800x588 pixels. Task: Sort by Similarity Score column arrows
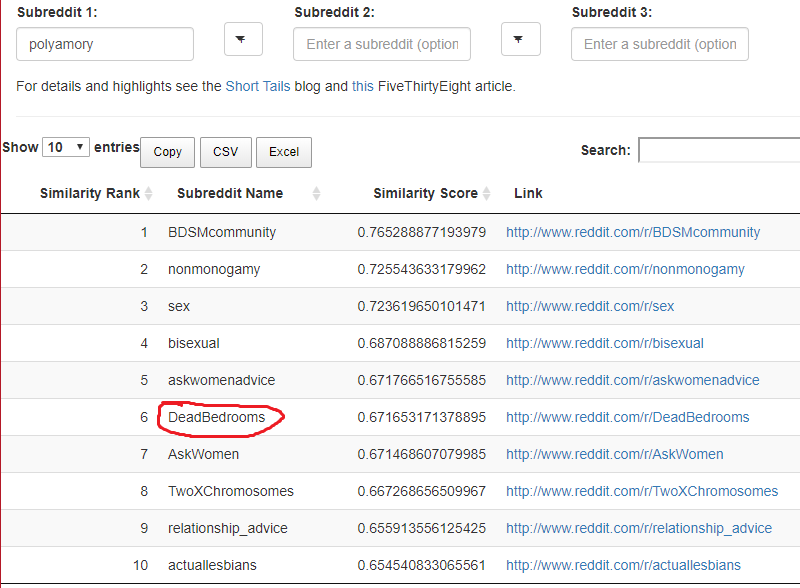pos(486,193)
